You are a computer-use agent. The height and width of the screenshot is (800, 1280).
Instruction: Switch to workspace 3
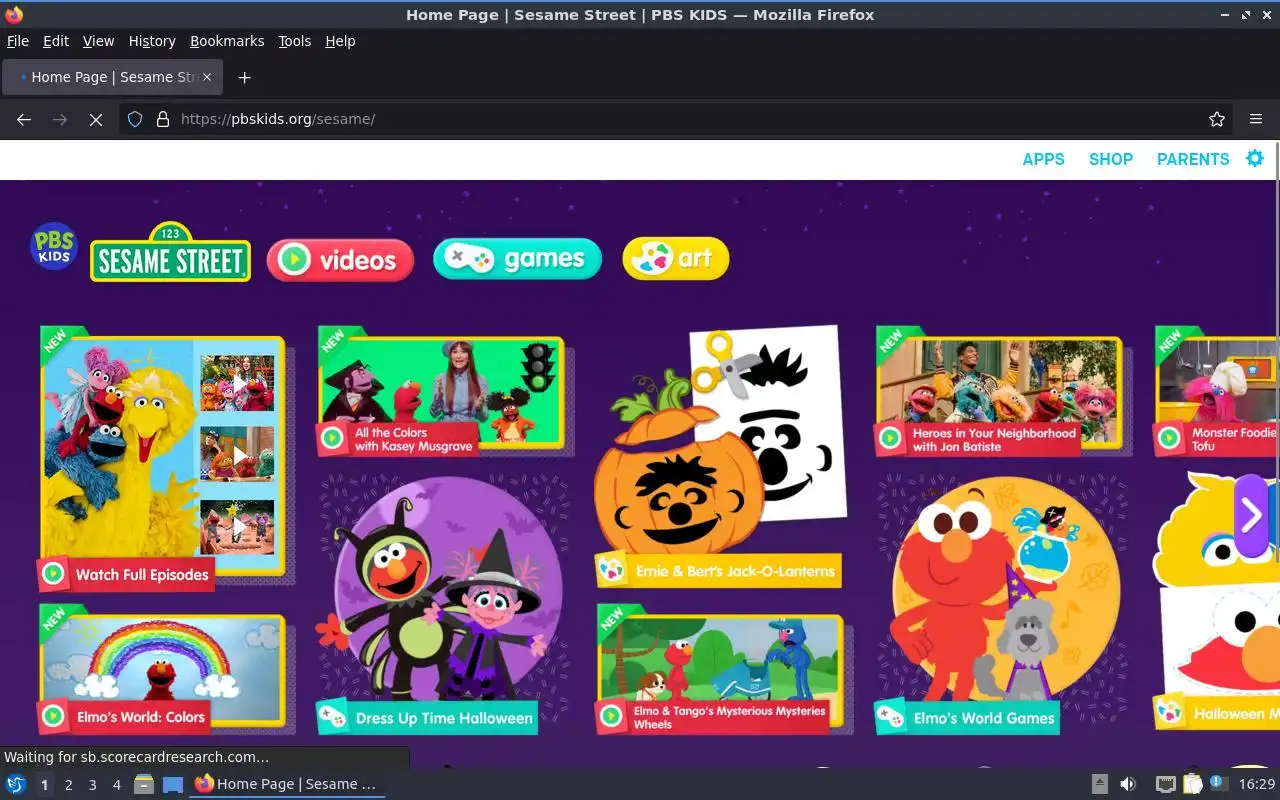tap(92, 785)
